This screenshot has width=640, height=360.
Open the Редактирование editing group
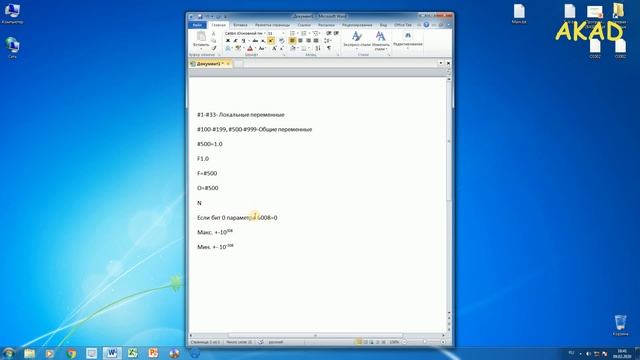(x=407, y=40)
